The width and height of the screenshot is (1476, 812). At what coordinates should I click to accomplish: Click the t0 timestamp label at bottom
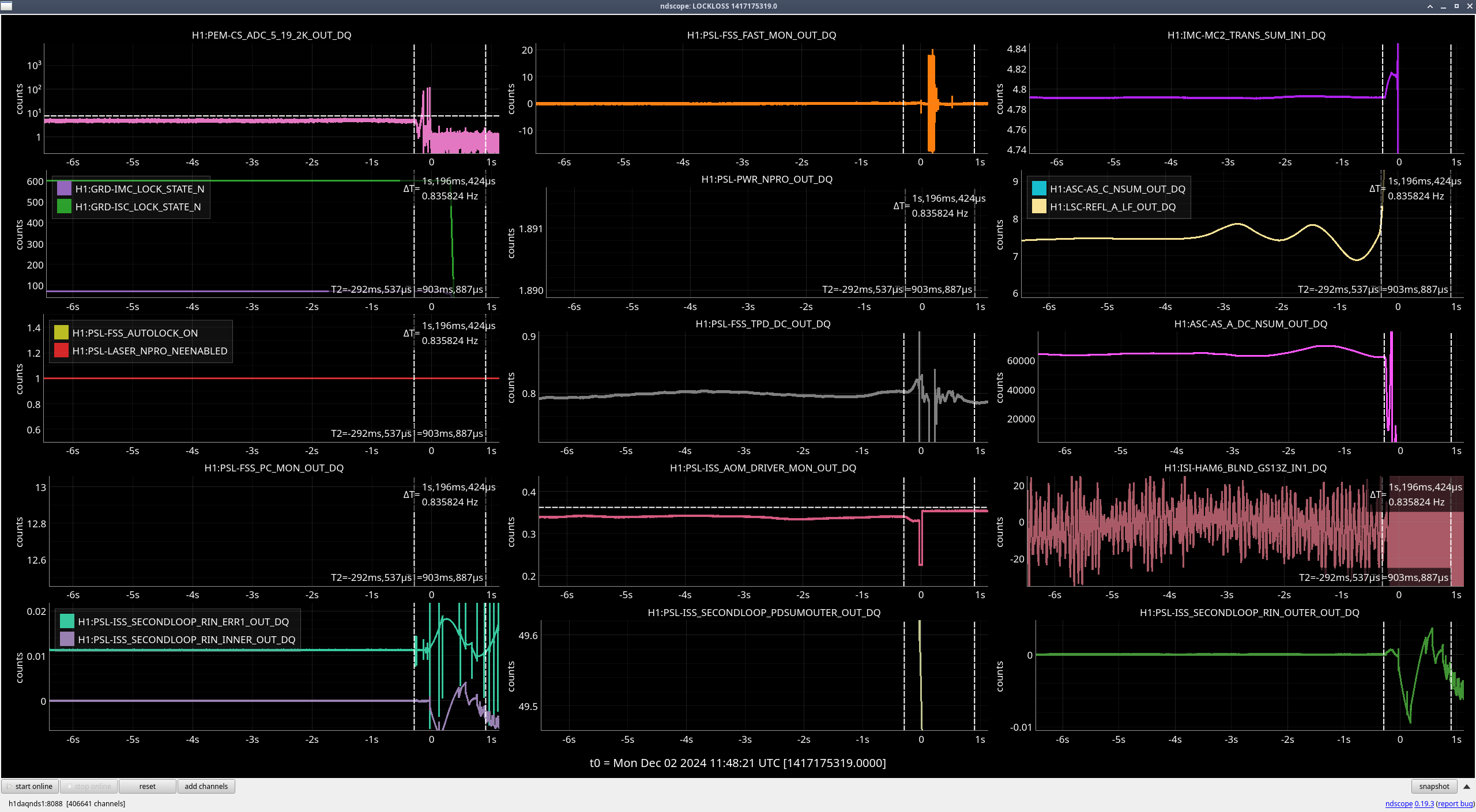(737, 763)
